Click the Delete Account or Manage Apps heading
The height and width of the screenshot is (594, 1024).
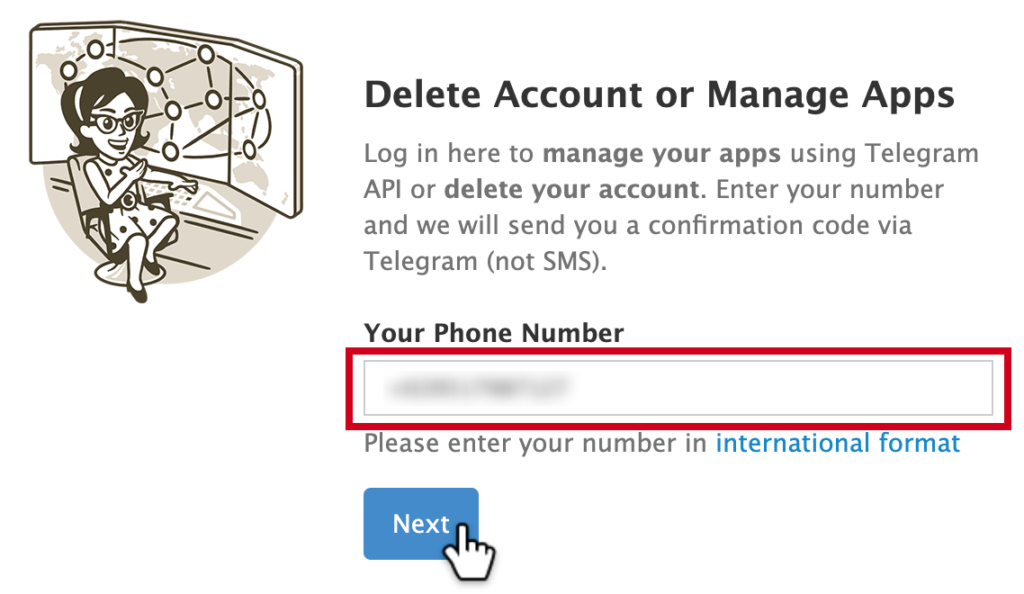point(659,95)
